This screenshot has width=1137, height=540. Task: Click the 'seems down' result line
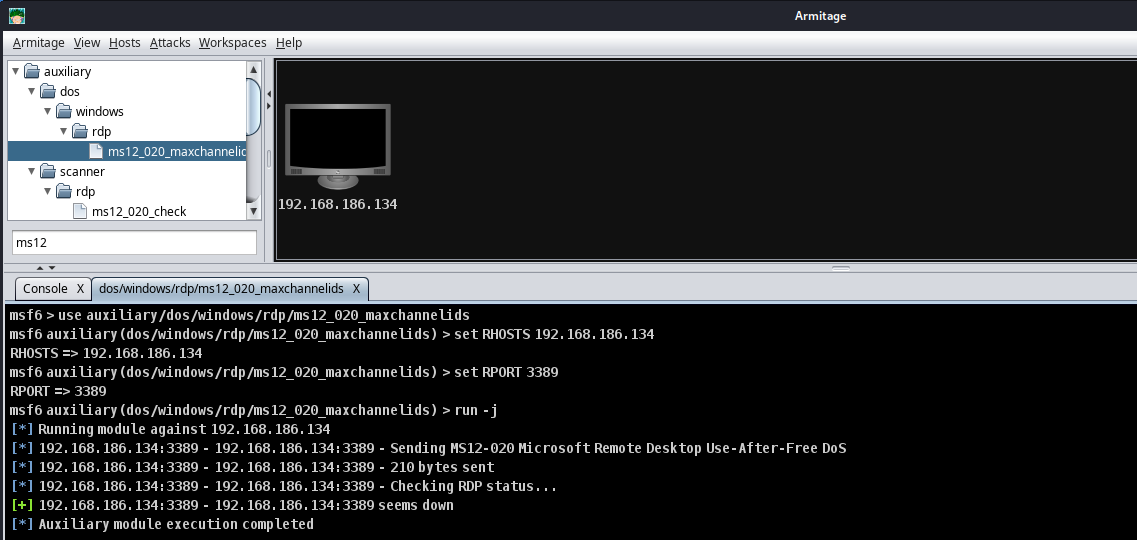tap(233, 505)
